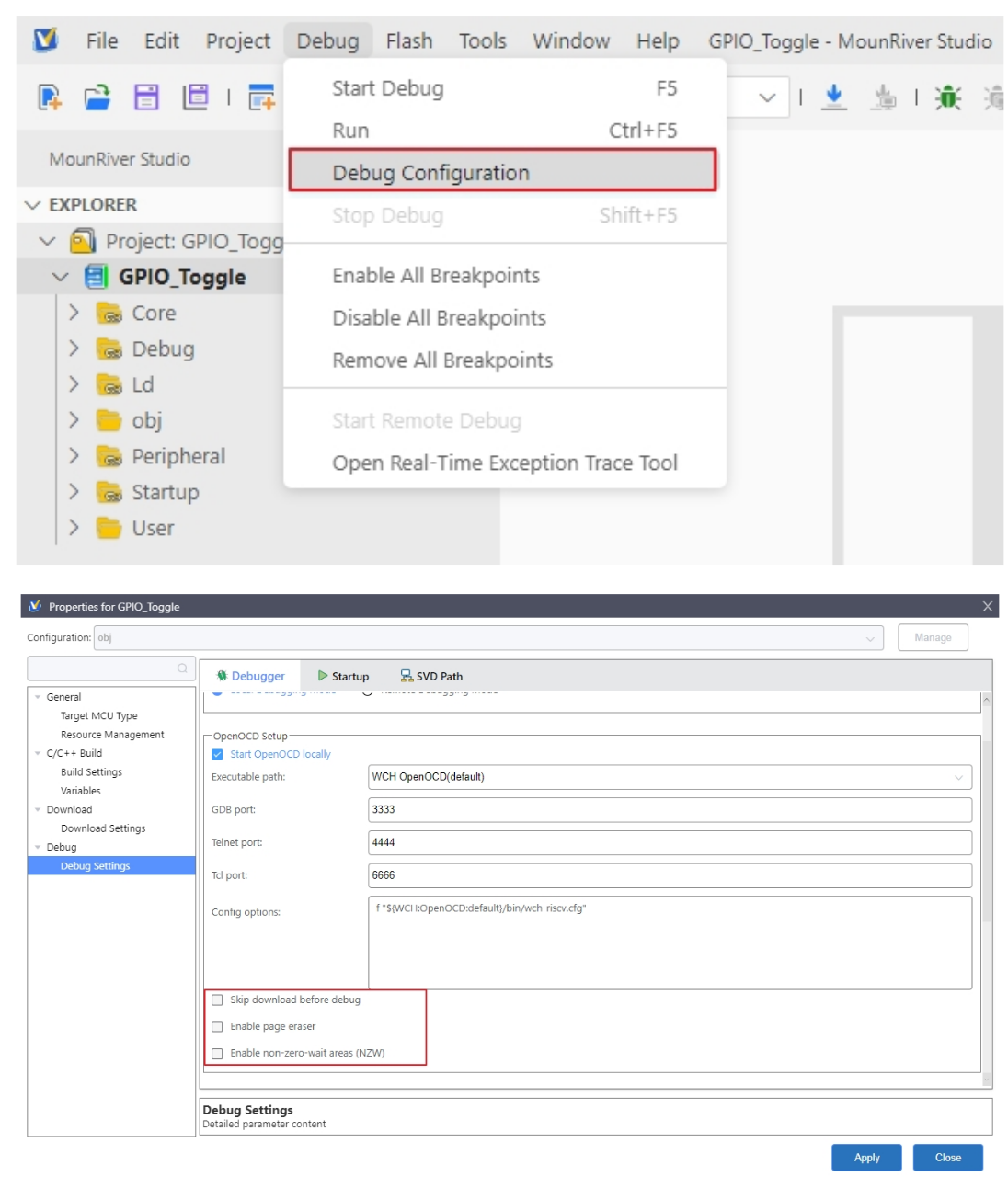Choose Debug Configuration menu item
The image size is (1008, 1177).
coord(502,171)
